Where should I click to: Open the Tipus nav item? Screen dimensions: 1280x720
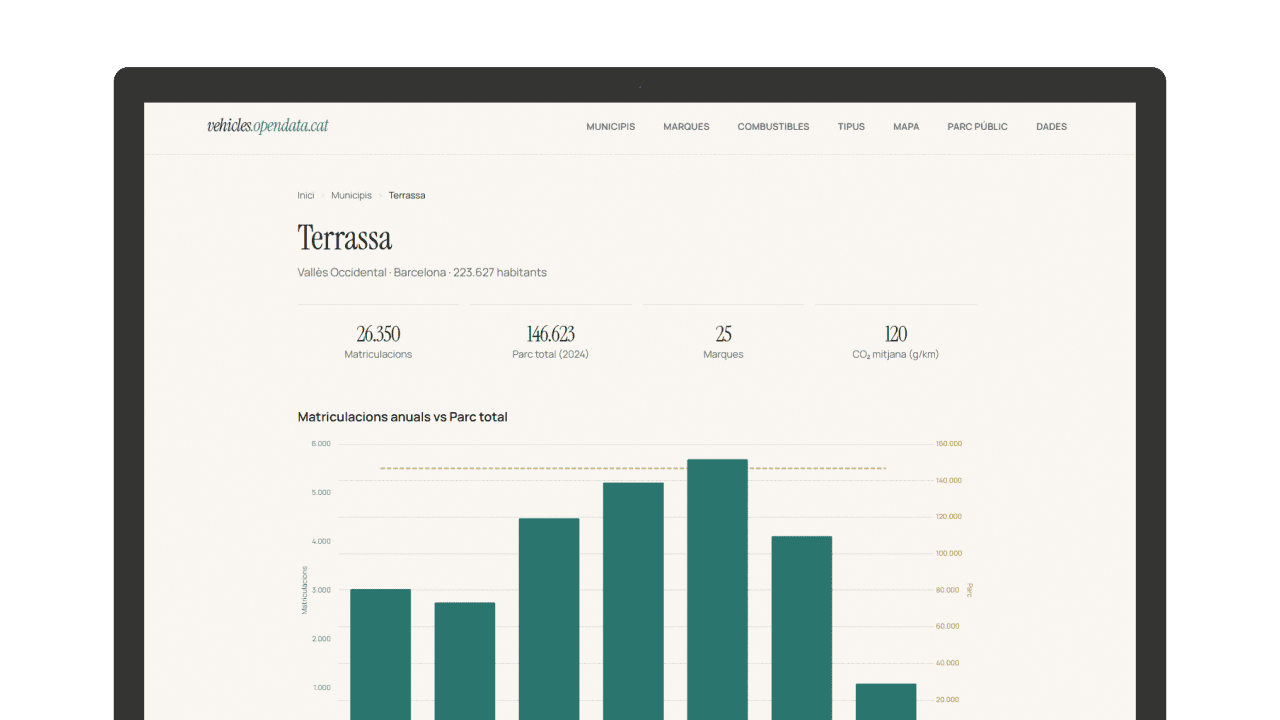coord(851,127)
